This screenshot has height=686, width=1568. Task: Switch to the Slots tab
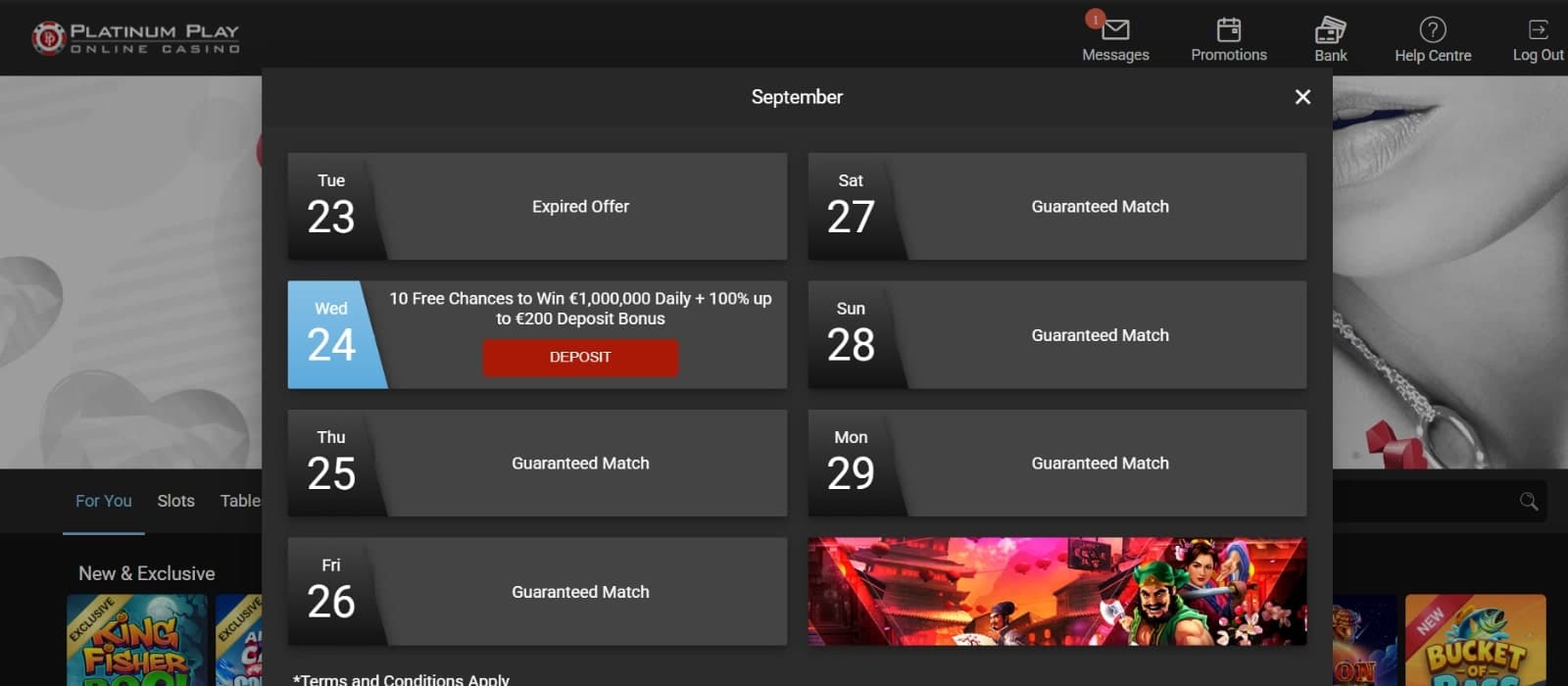point(176,501)
